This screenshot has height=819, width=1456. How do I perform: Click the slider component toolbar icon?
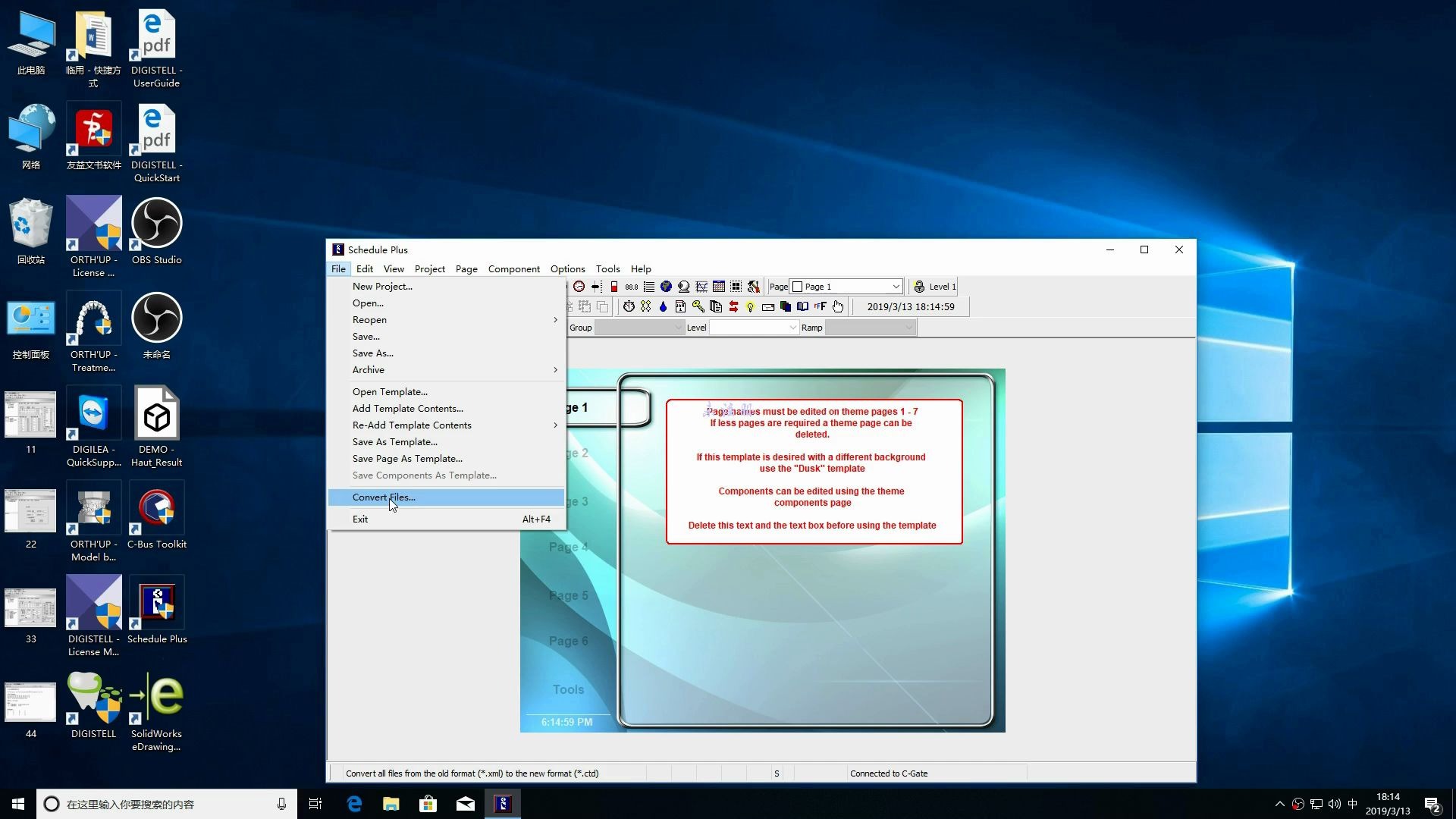(x=597, y=287)
